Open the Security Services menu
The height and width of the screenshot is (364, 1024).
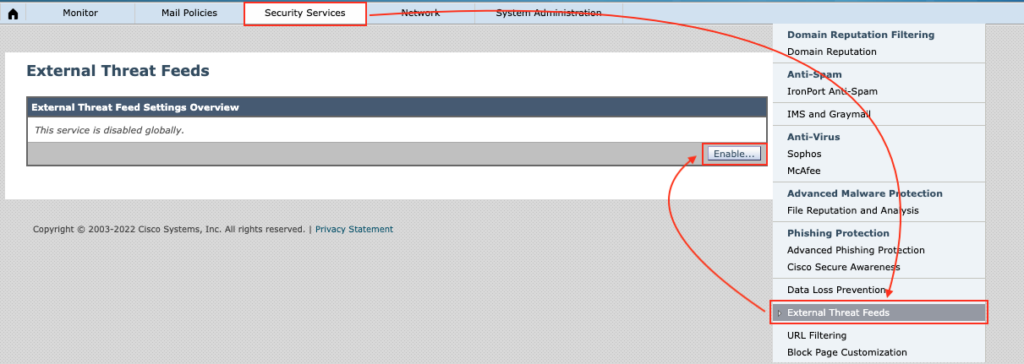[x=305, y=13]
